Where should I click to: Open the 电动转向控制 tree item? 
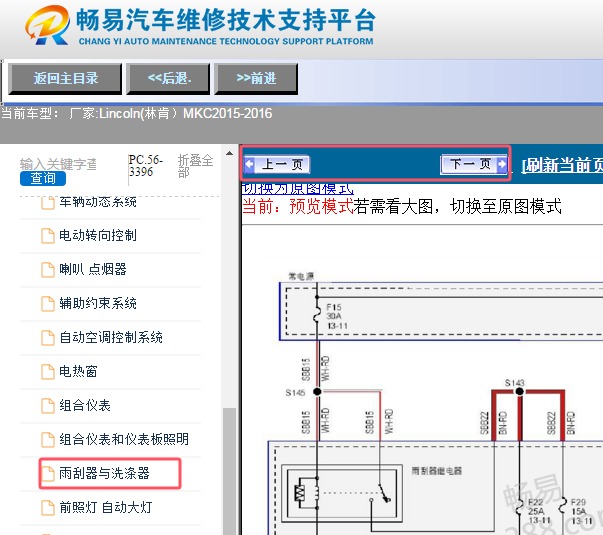pos(98,235)
